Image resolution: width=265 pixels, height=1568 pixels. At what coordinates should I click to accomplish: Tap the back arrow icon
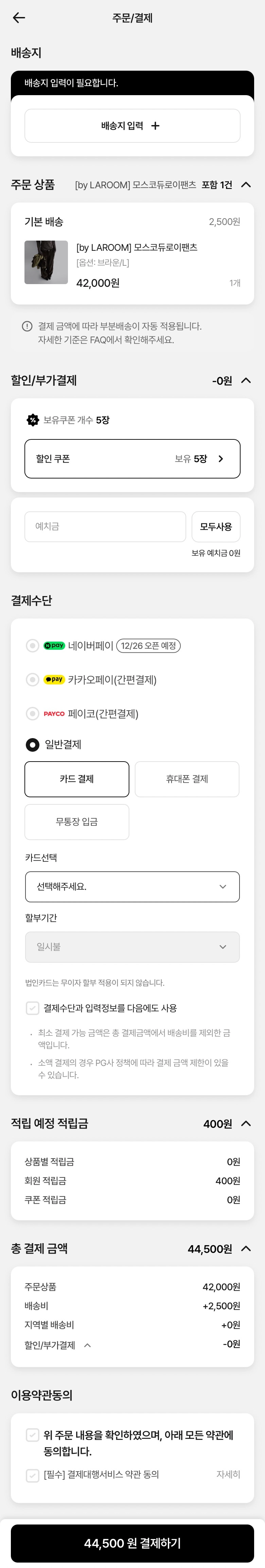[x=19, y=18]
